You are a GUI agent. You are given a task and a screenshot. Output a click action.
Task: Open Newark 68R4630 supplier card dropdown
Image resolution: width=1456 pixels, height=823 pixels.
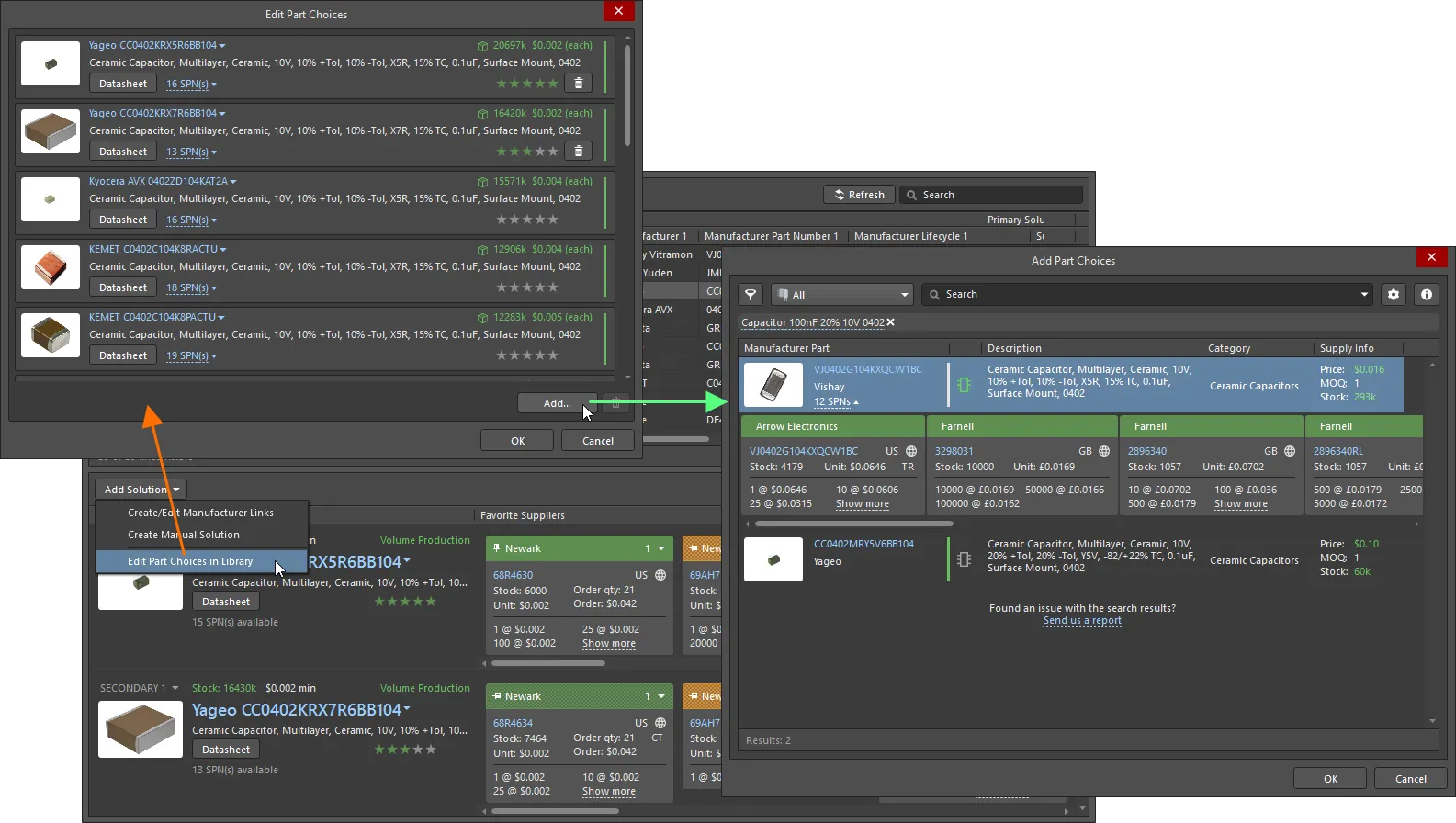pyautogui.click(x=661, y=548)
